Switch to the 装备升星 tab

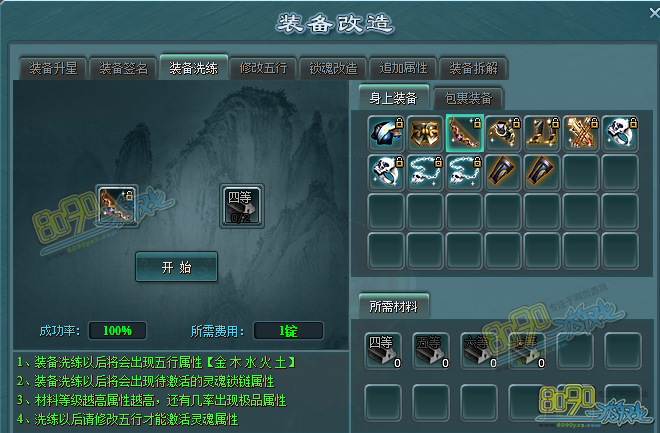pos(53,68)
